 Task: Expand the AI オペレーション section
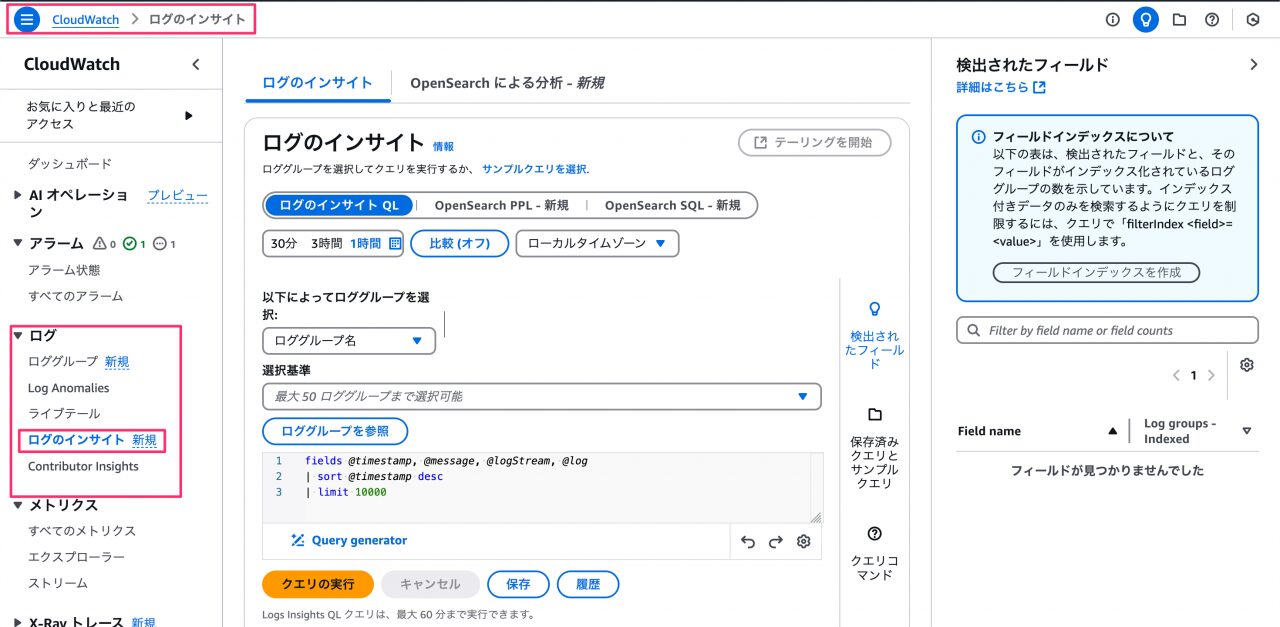(x=18, y=196)
